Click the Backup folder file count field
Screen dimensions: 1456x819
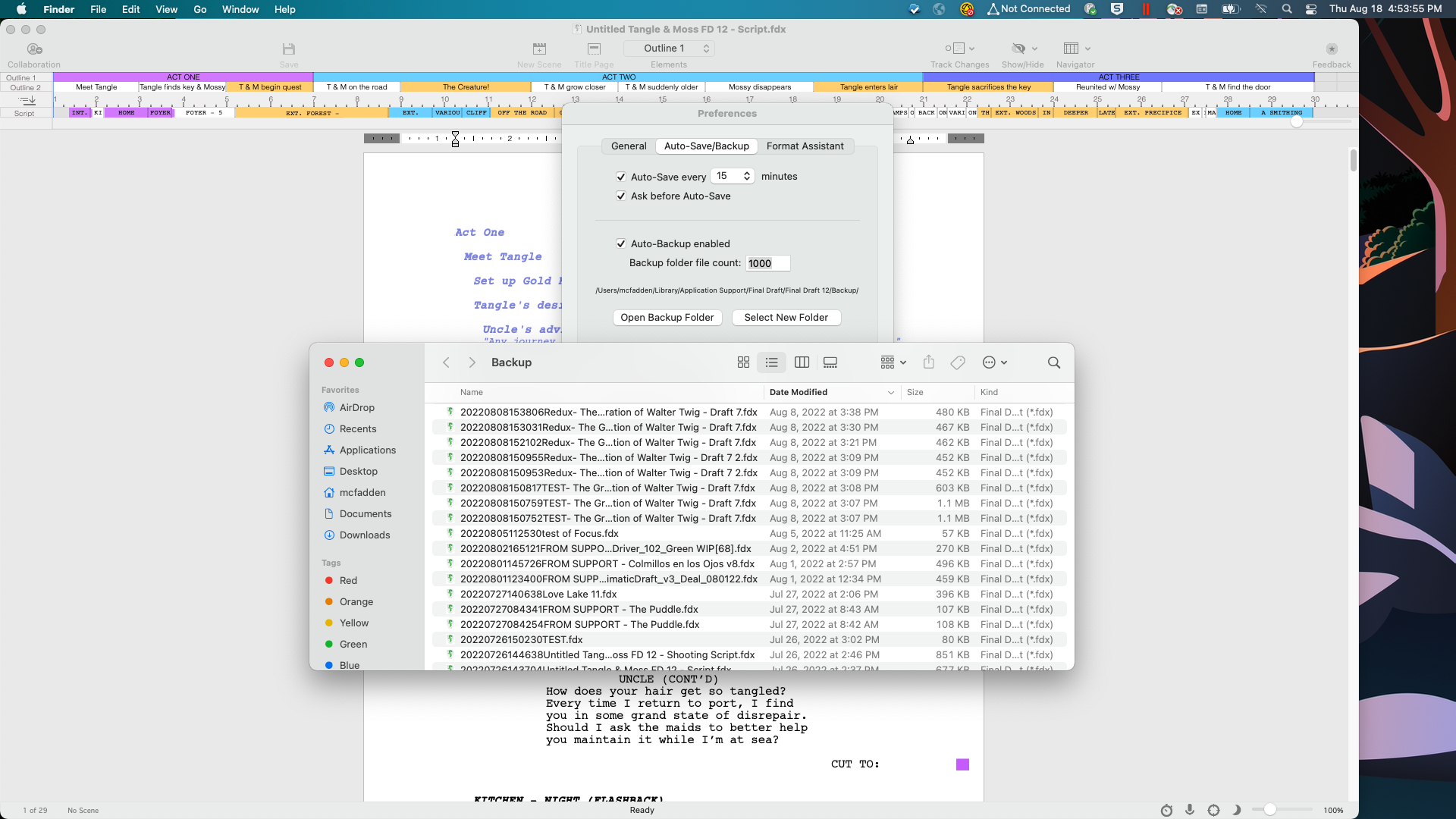(767, 263)
